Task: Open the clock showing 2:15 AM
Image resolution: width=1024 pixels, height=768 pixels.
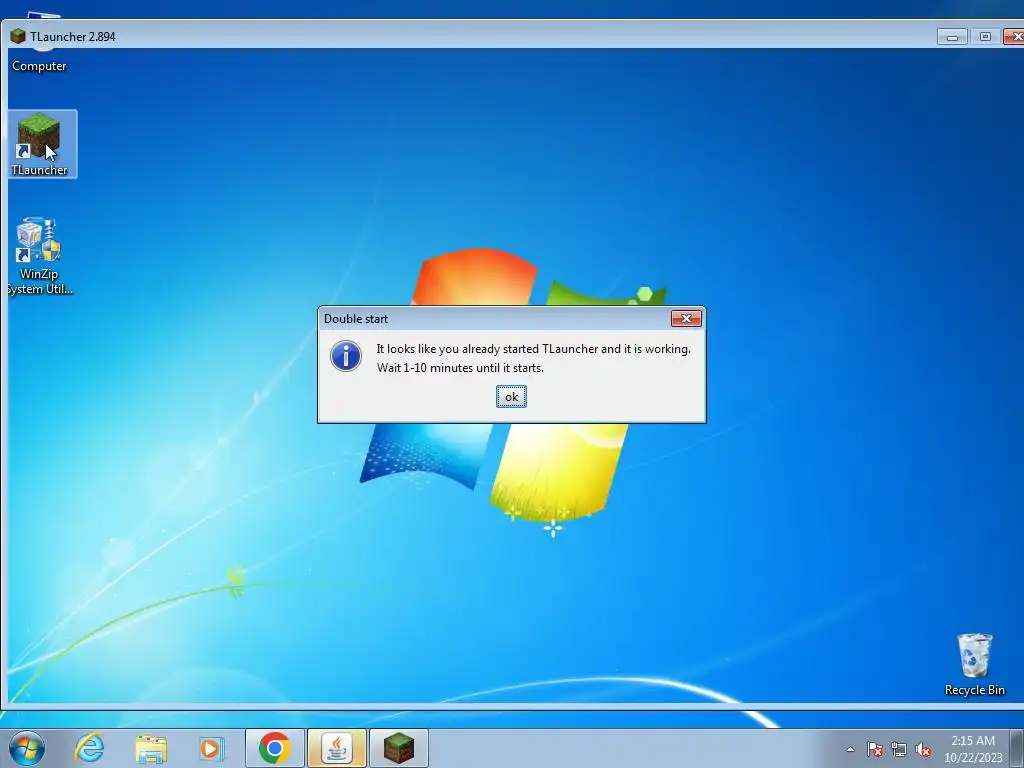Action: point(973,748)
